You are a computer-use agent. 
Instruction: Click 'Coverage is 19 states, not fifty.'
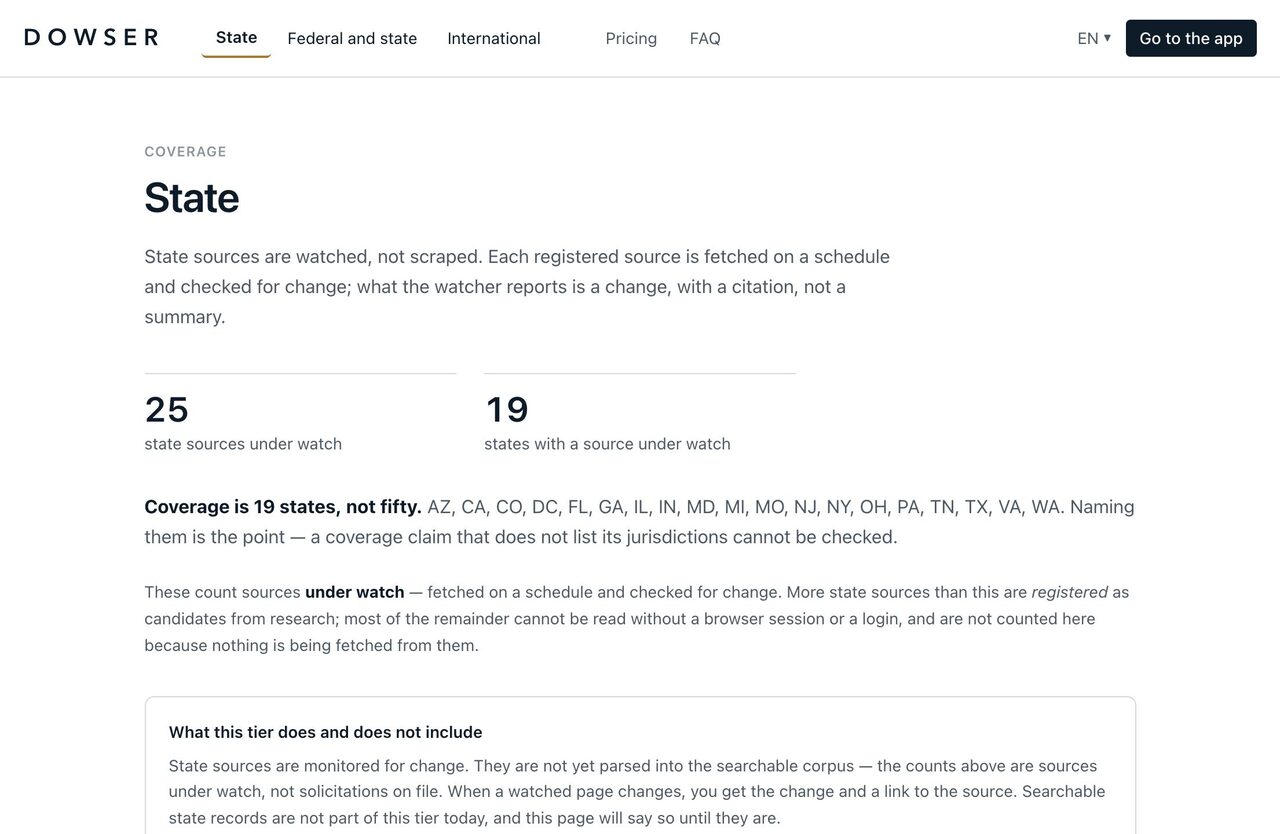pyautogui.click(x=283, y=507)
